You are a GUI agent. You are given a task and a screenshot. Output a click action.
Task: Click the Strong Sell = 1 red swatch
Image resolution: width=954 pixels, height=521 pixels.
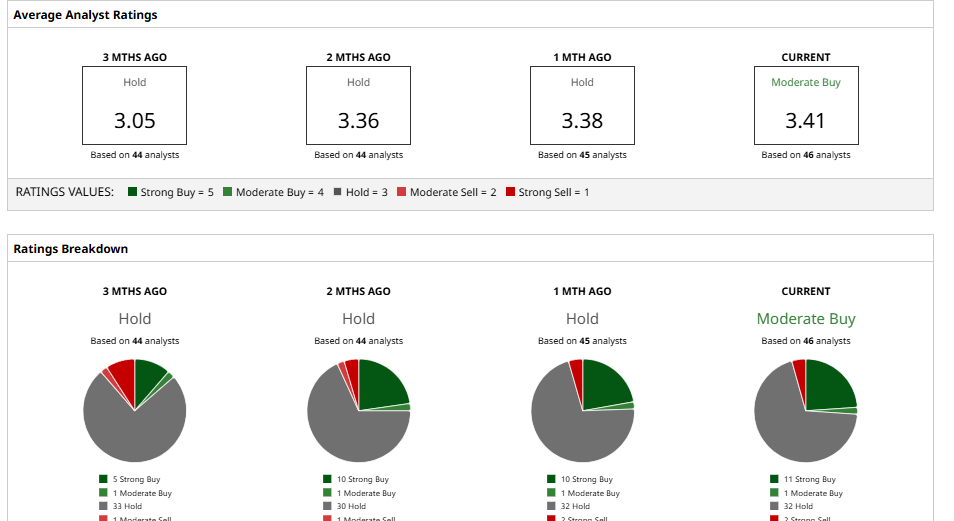[510, 192]
